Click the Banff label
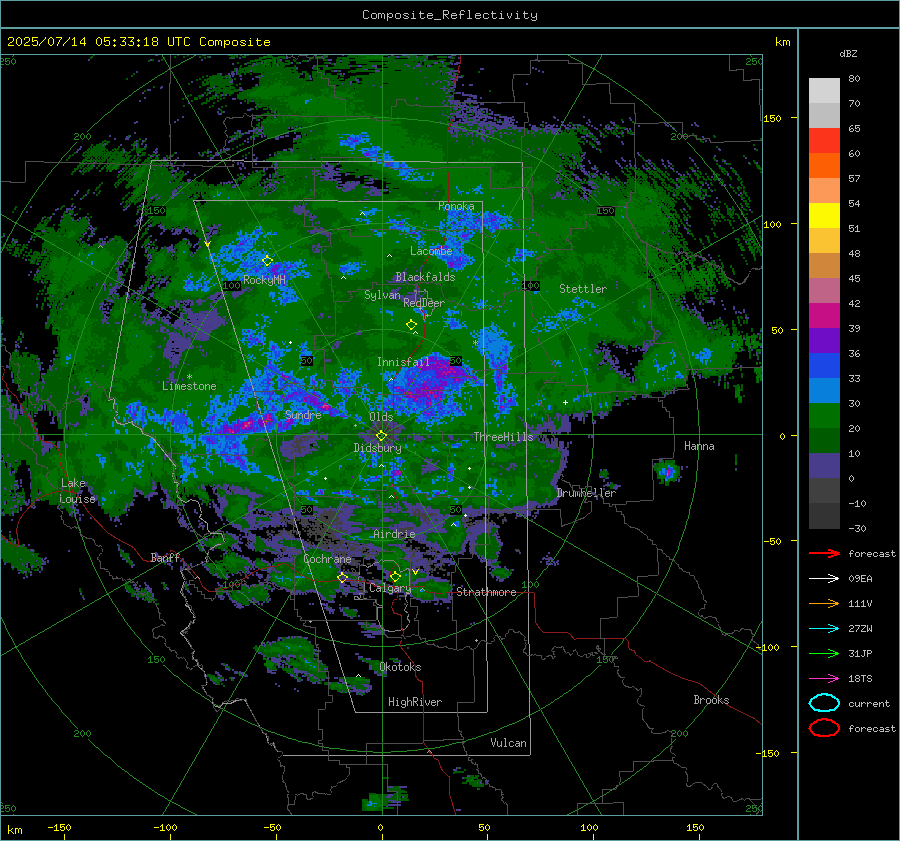 click(x=165, y=557)
